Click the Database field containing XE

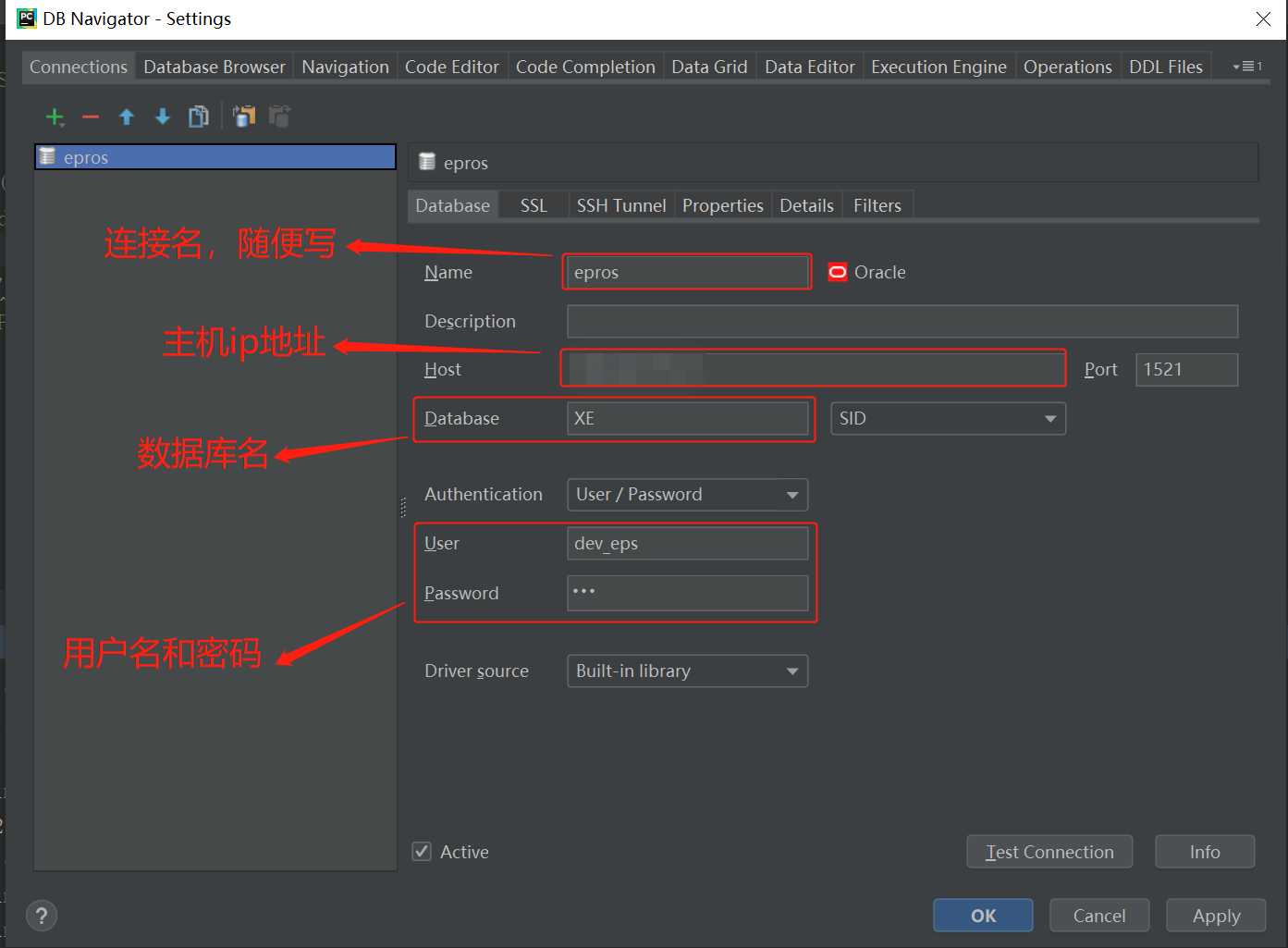tap(687, 418)
